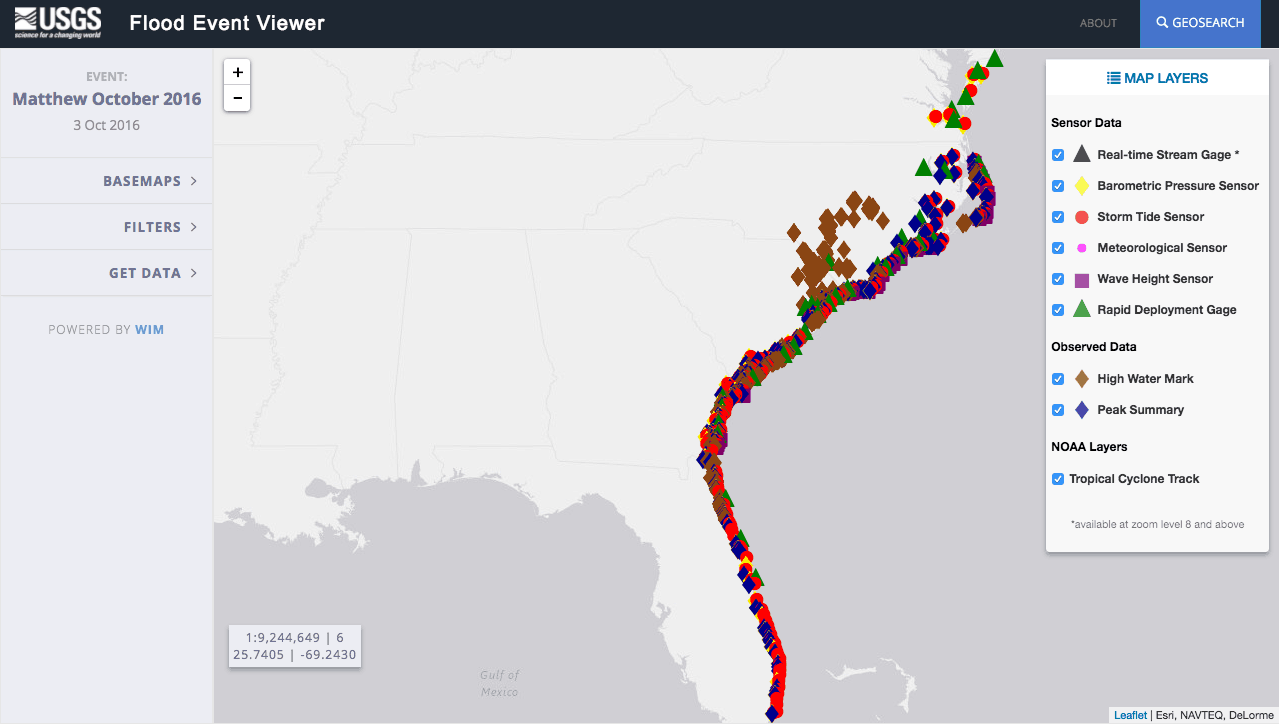Click the yellow Barometric Pressure Sensor icon

pos(1081,186)
